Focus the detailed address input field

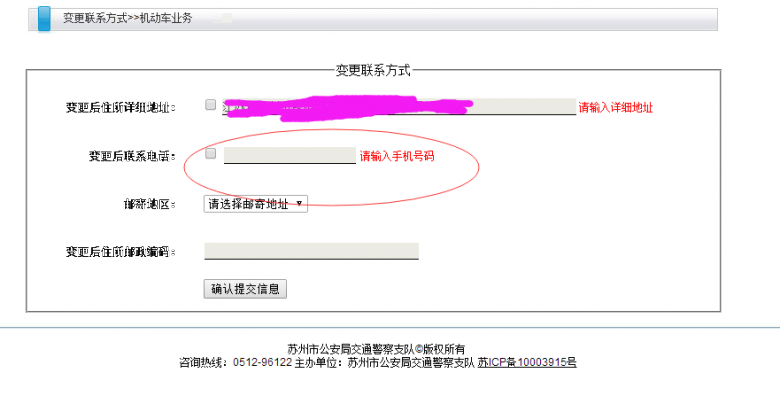399,106
